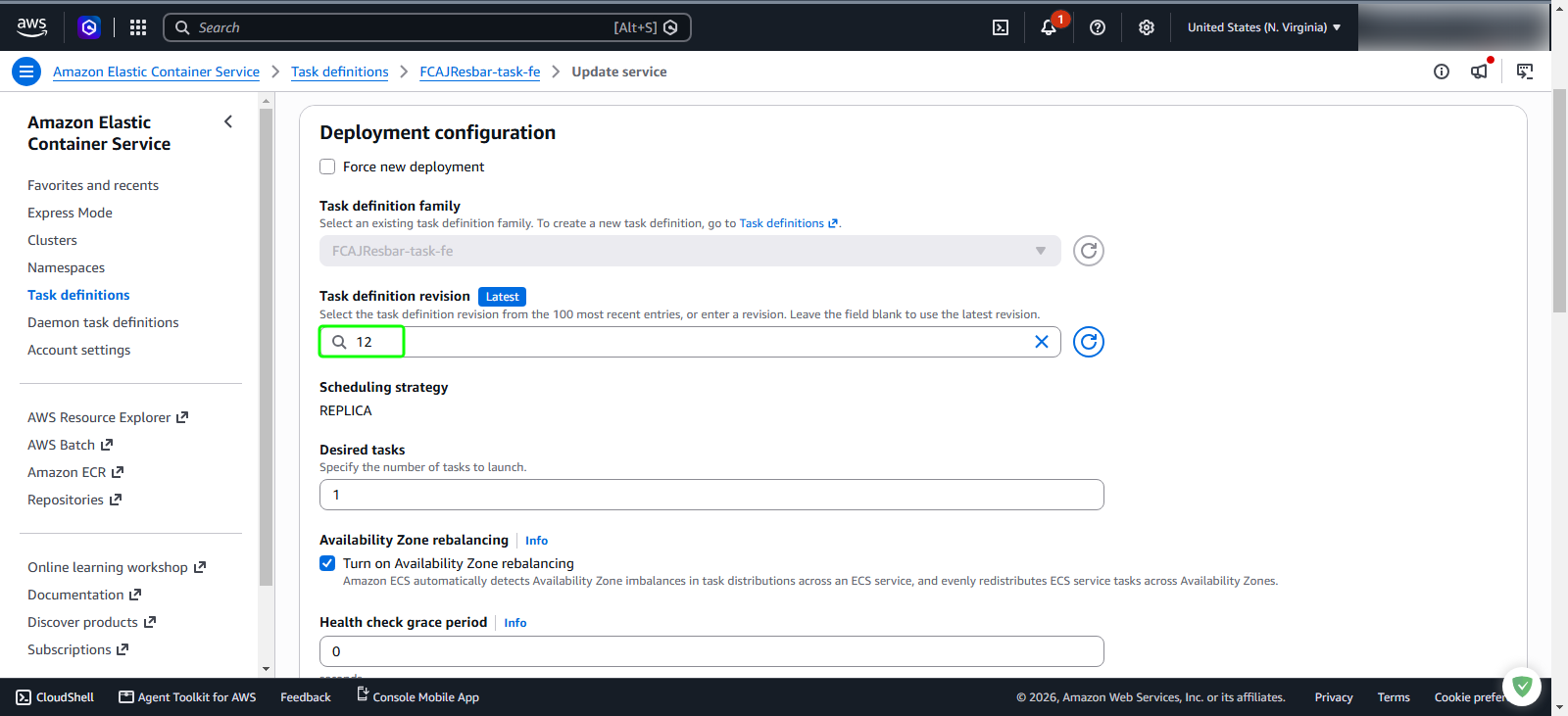1568x716 pixels.
Task: Check Force new deployment
Action: point(327,167)
